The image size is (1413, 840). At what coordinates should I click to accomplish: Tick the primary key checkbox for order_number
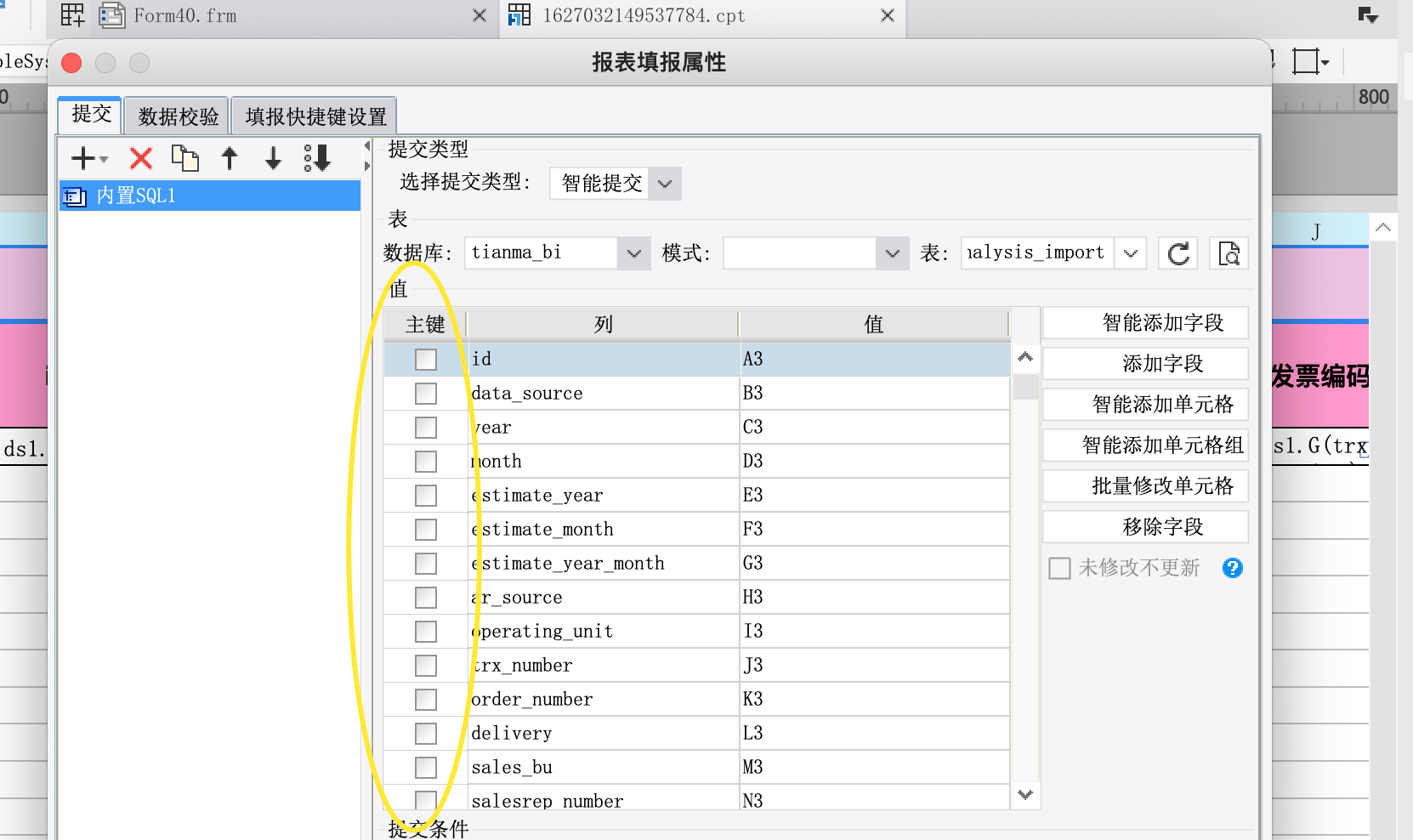(x=426, y=700)
